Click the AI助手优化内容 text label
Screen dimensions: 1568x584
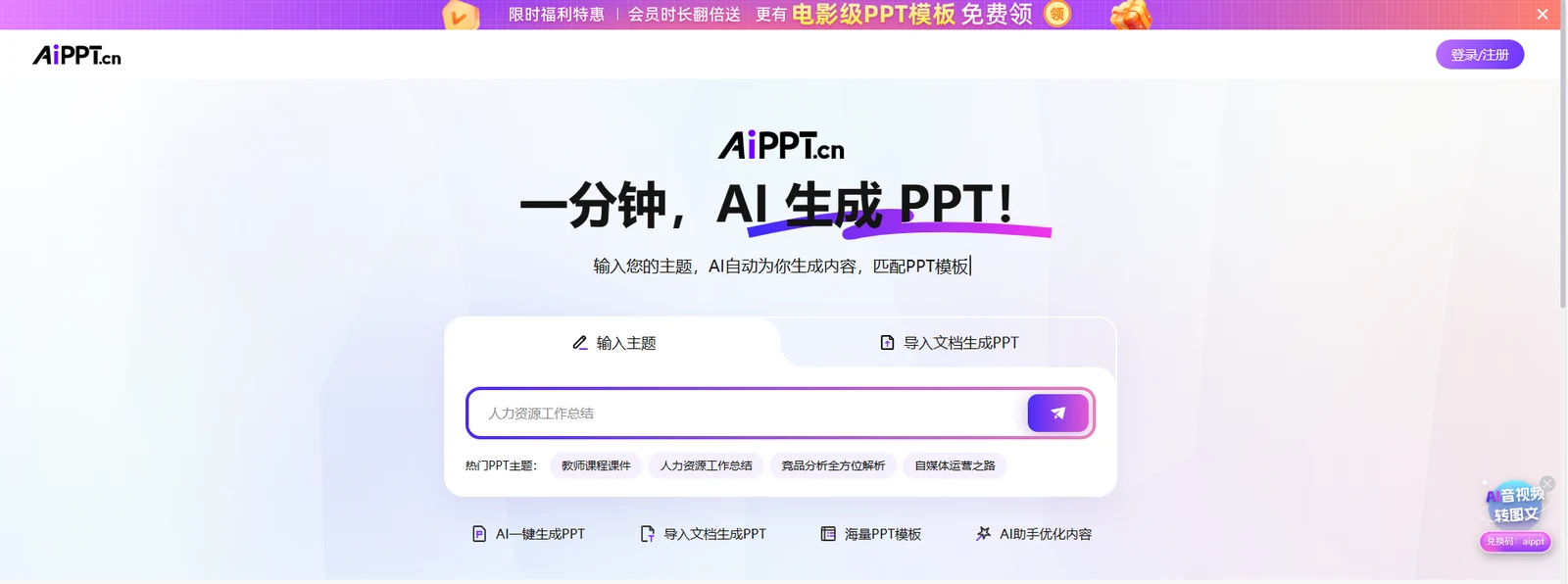tap(1046, 534)
